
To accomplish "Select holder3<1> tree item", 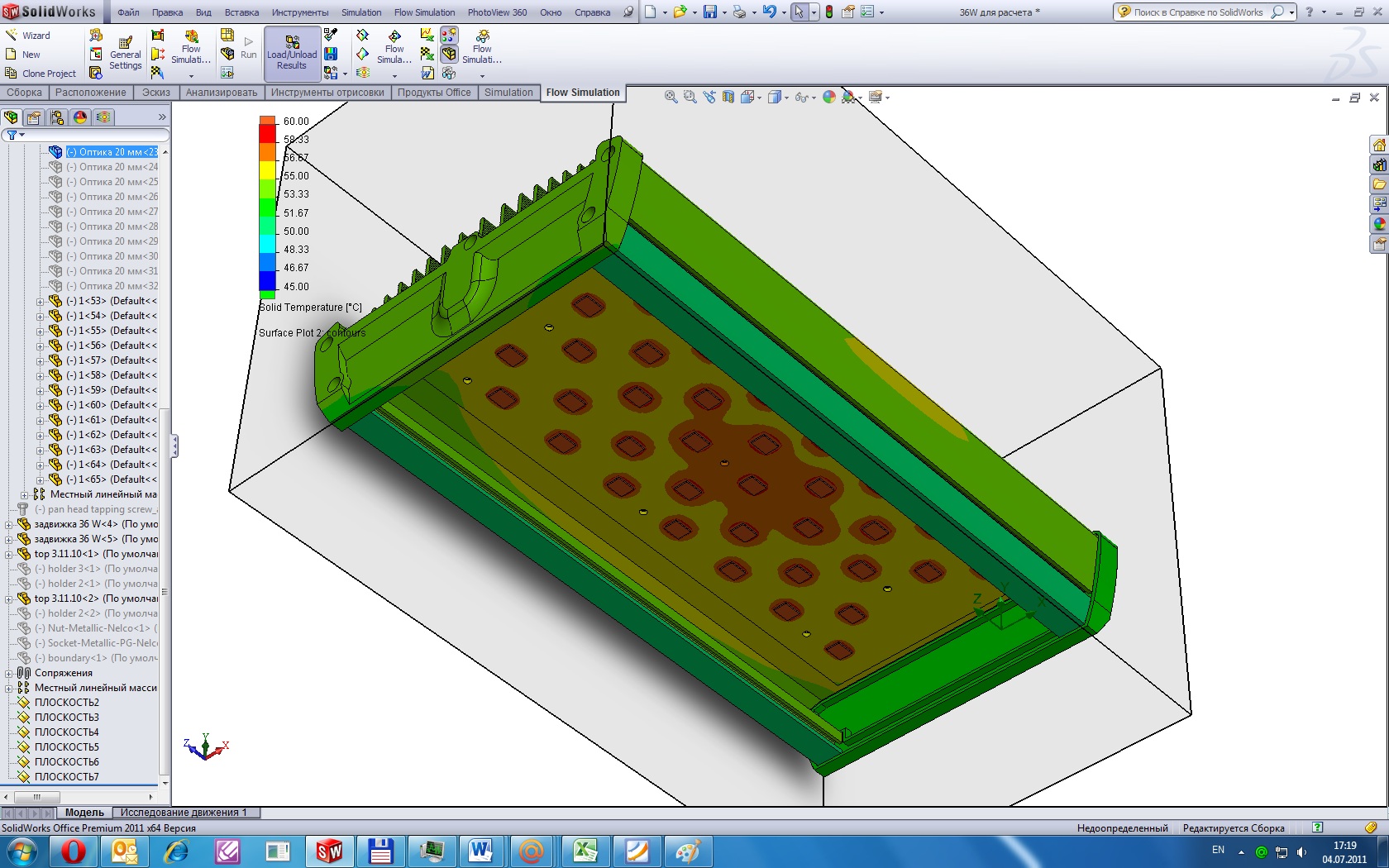I will (96, 569).
